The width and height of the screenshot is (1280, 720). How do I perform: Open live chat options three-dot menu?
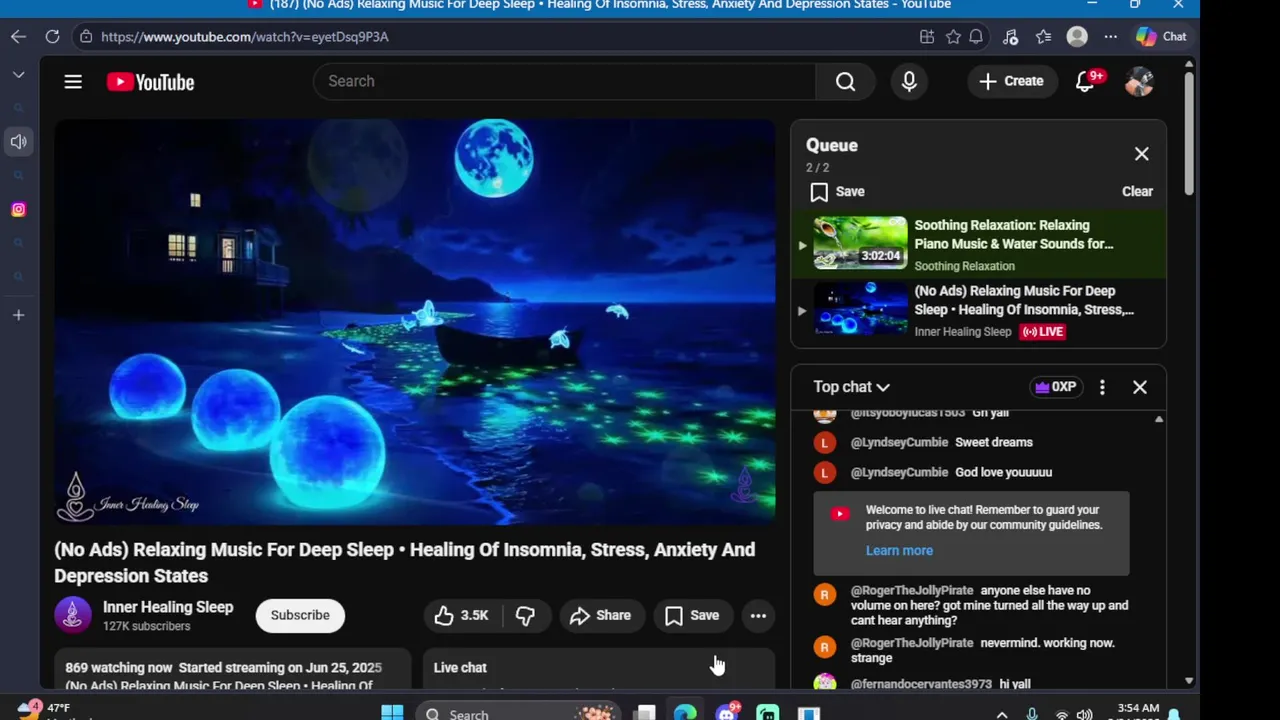(x=1102, y=387)
